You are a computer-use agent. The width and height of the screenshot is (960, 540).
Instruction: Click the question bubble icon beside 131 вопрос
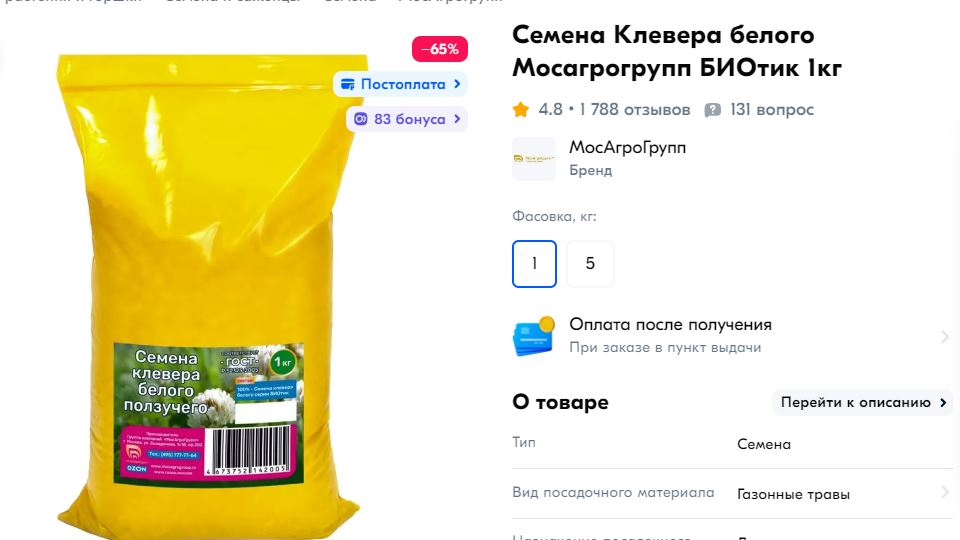pos(712,110)
